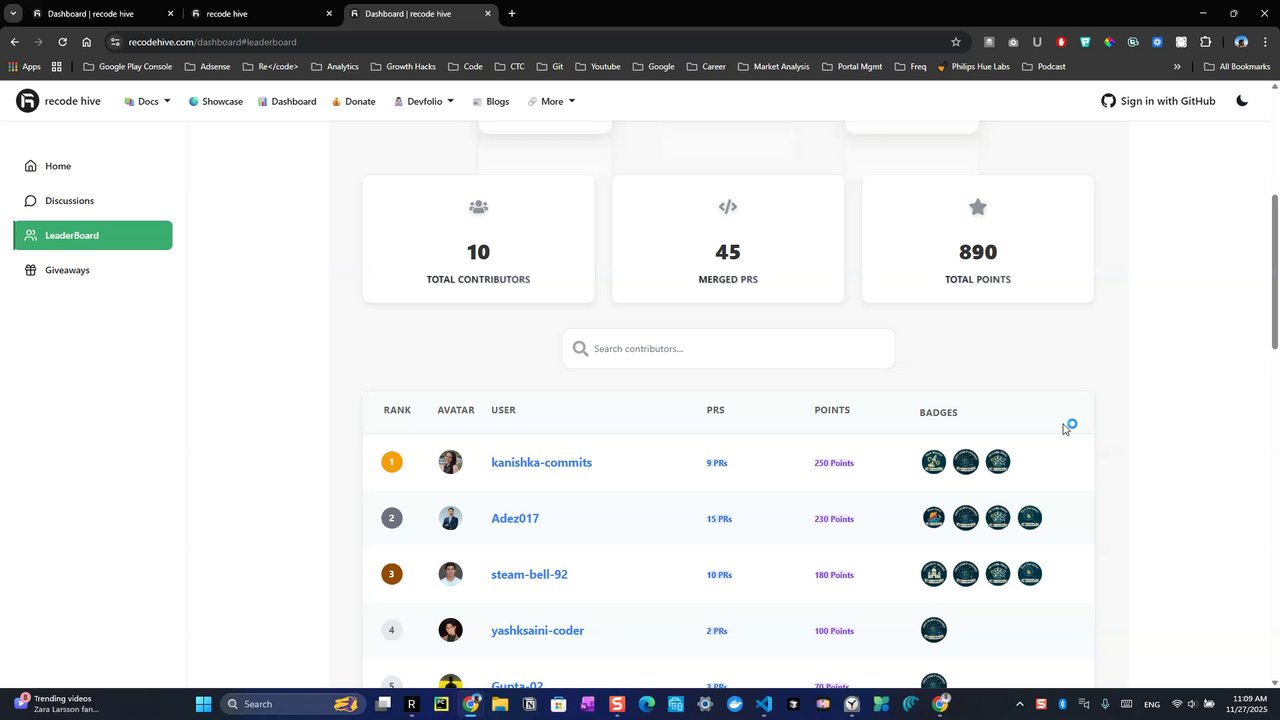Open yashksaini-coder profile link
This screenshot has width=1280, height=720.
537,630
